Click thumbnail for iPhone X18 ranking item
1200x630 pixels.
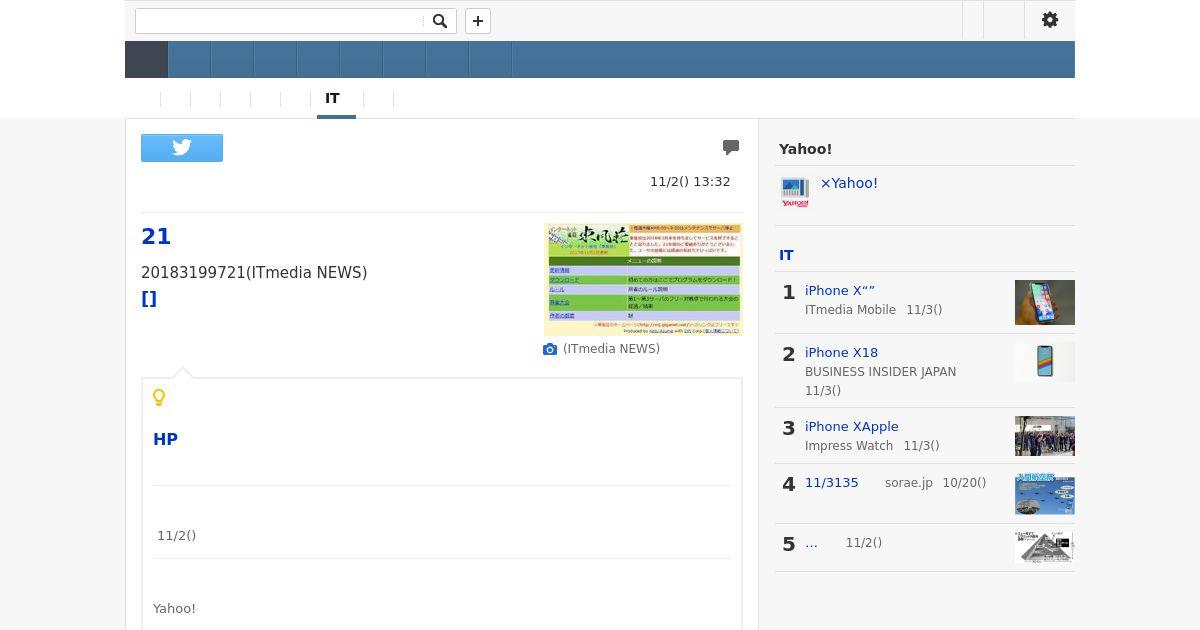tap(1045, 362)
